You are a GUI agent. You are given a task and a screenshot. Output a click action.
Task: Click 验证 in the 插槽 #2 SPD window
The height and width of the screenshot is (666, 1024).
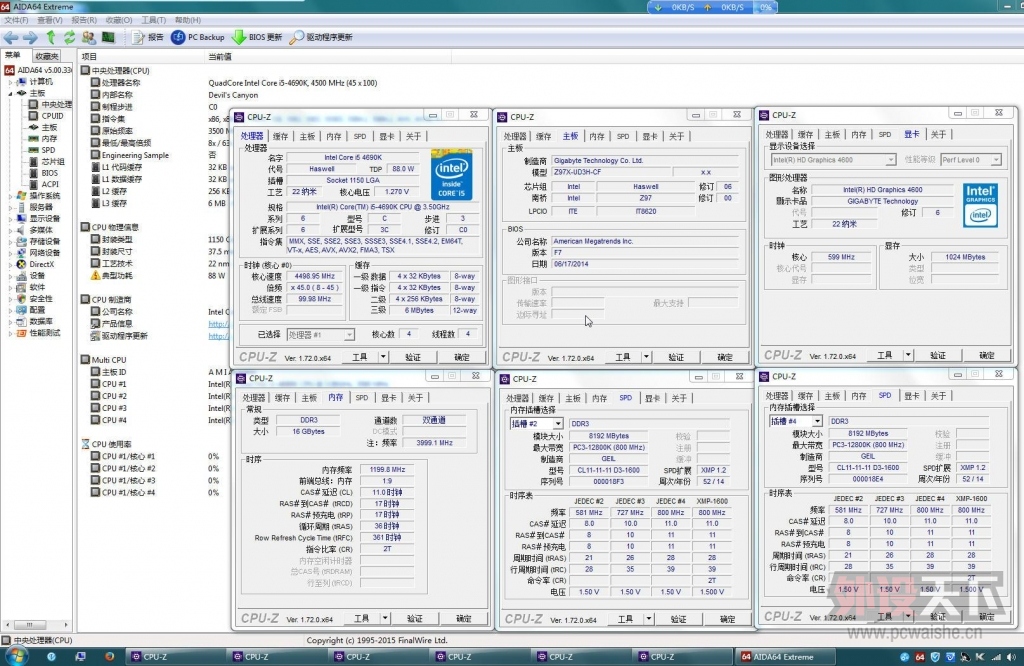pos(679,619)
